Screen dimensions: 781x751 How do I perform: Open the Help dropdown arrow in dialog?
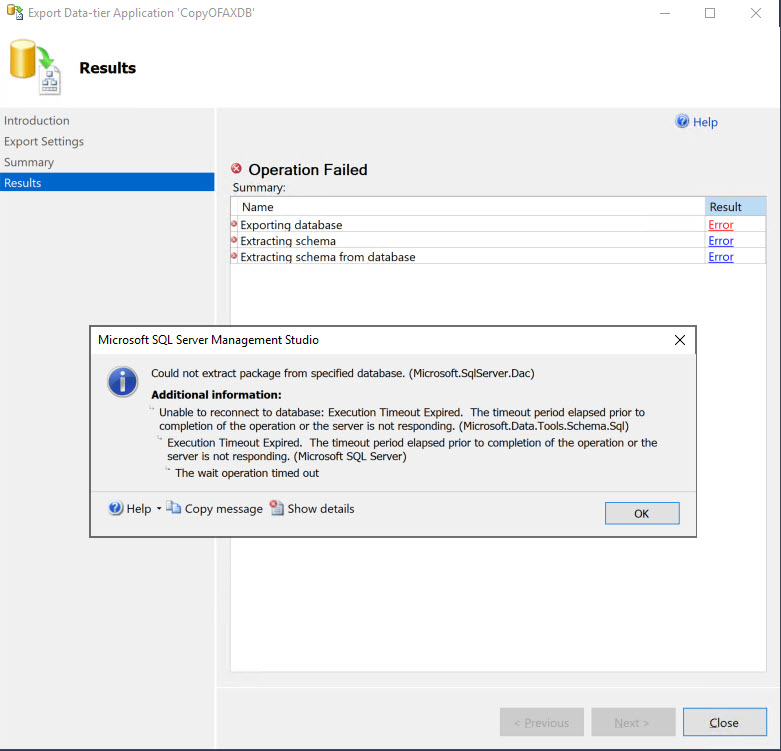tap(159, 509)
